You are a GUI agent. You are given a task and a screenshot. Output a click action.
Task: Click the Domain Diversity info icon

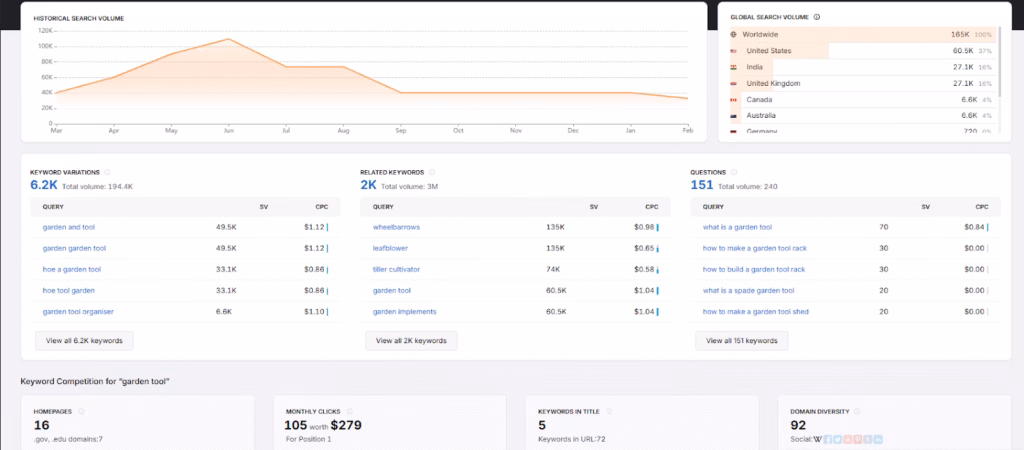click(855, 411)
